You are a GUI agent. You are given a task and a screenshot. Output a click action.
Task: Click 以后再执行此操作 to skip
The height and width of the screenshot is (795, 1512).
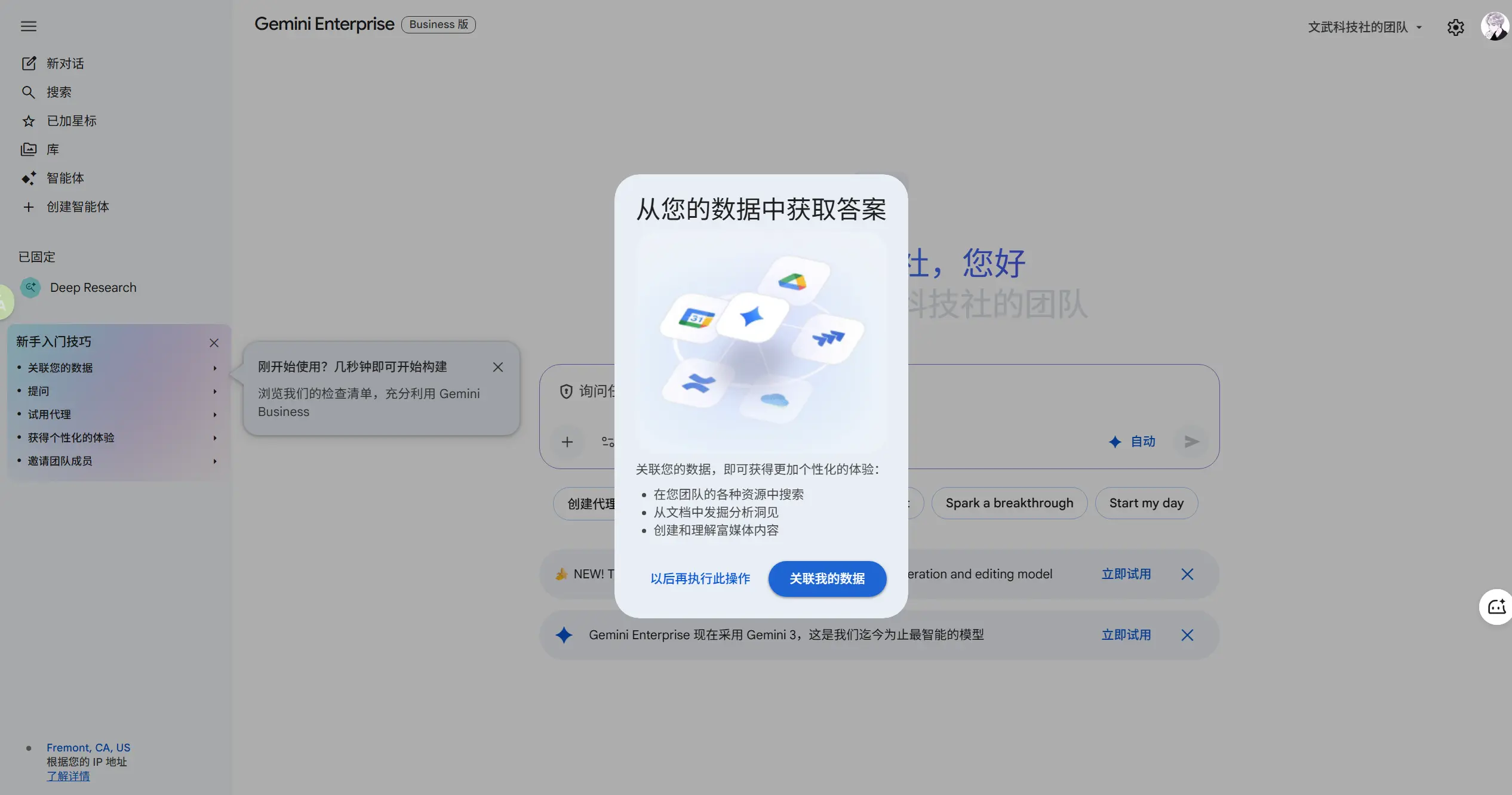[x=700, y=578]
